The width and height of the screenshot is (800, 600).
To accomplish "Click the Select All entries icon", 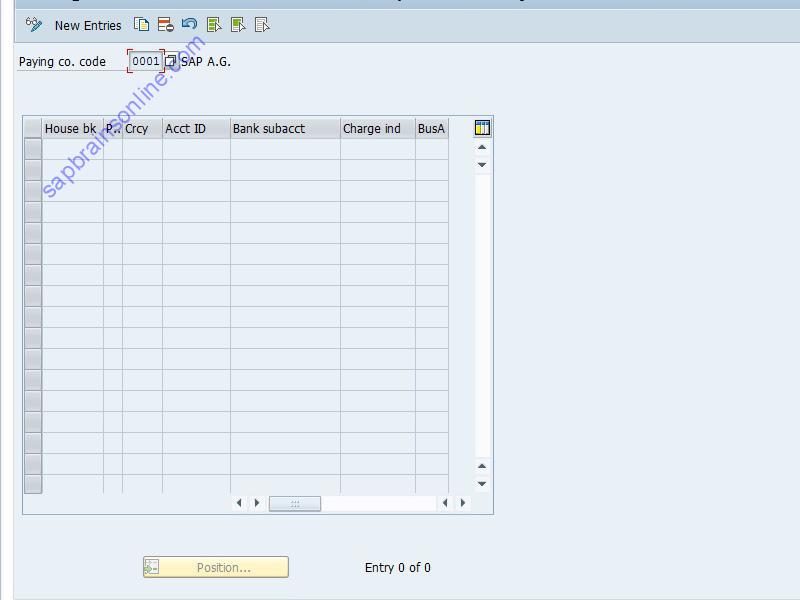I will coord(213,25).
